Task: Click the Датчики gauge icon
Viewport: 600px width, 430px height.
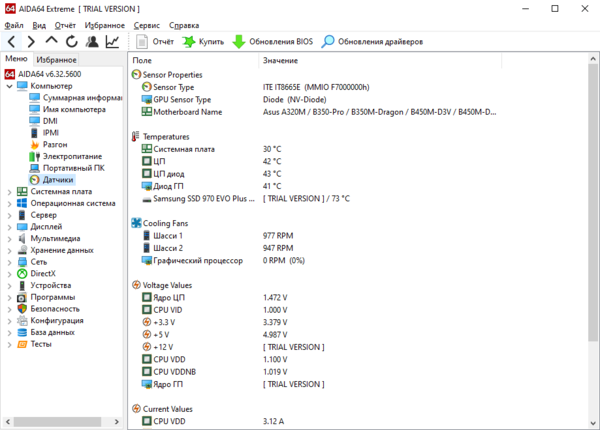Action: click(x=34, y=180)
